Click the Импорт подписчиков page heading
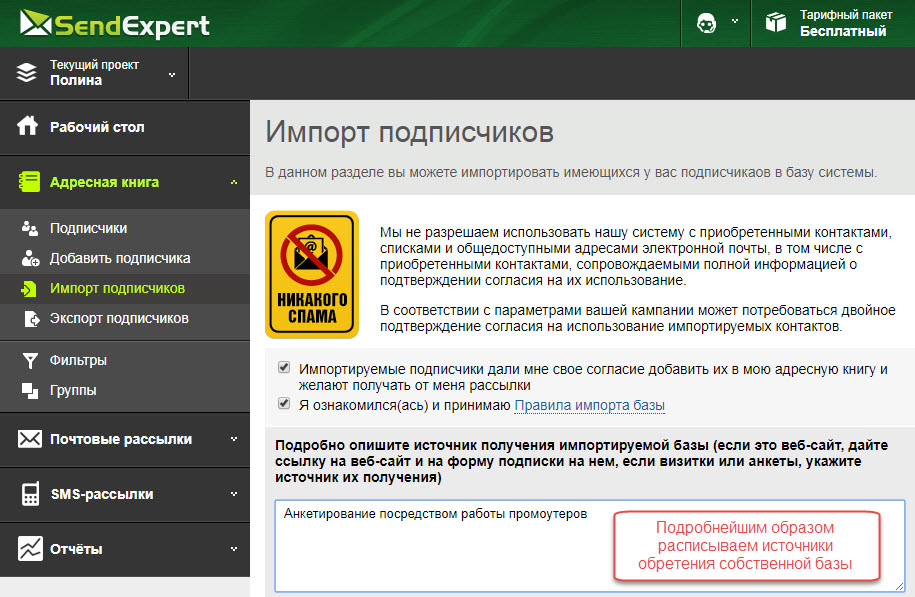 pyautogui.click(x=409, y=131)
